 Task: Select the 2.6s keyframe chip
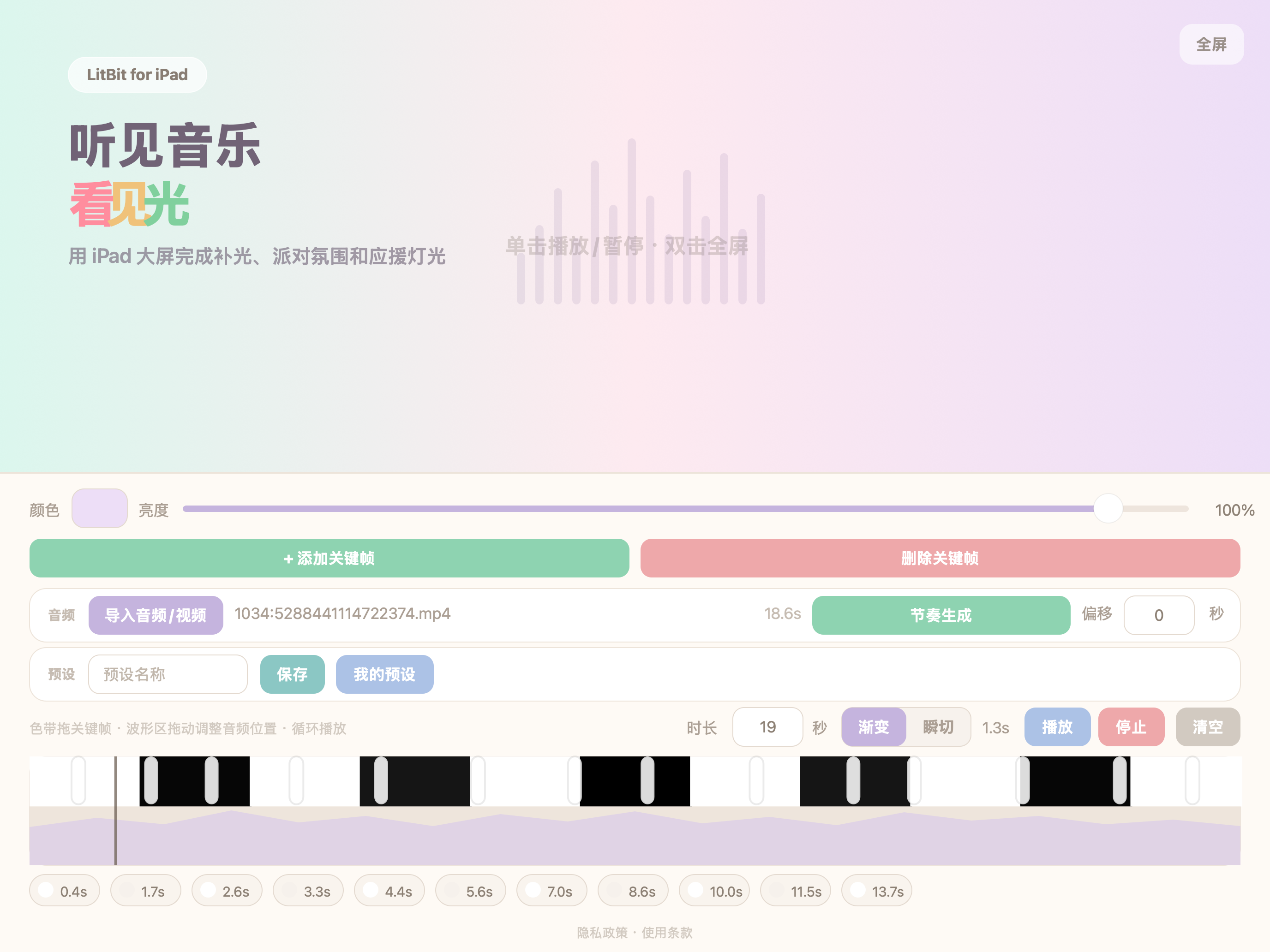(227, 891)
